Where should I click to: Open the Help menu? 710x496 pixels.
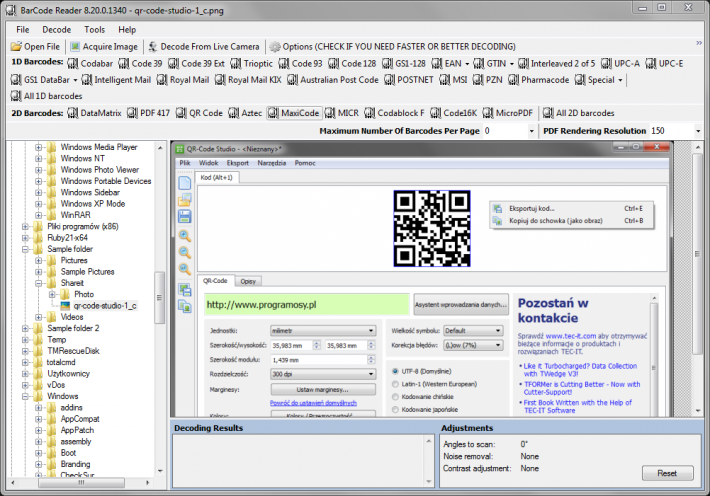[127, 29]
